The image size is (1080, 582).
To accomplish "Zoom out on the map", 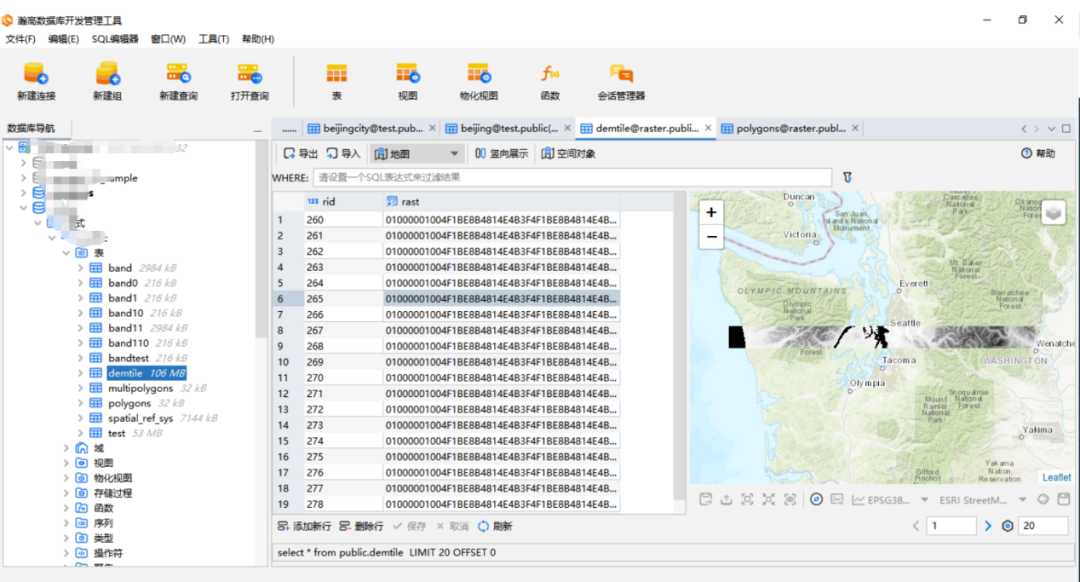I will [x=711, y=236].
